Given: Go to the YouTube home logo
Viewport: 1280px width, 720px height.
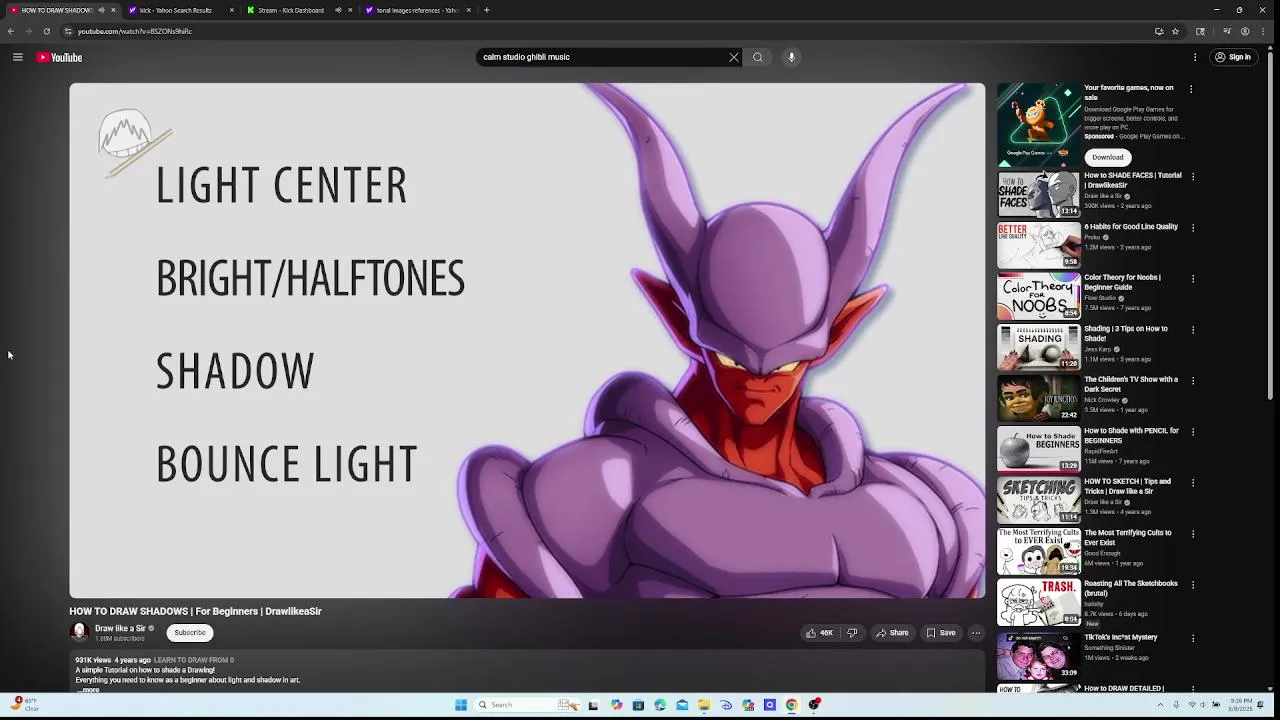Looking at the screenshot, I should pos(59,57).
